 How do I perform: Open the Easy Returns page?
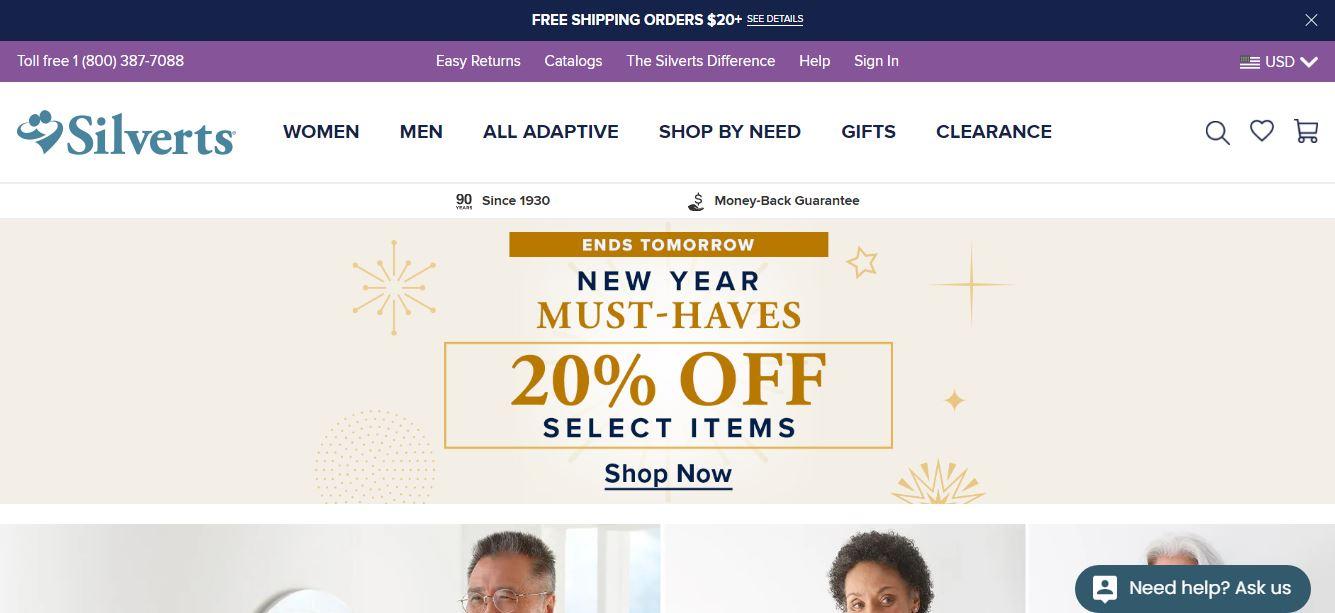click(478, 61)
